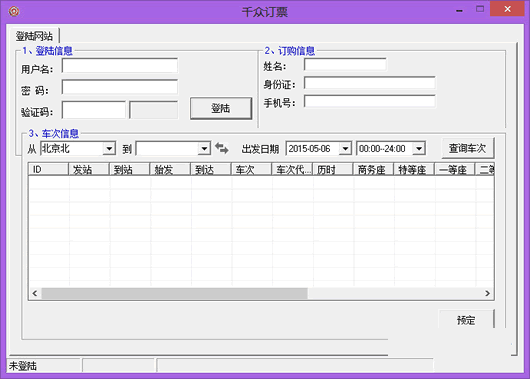530x379 pixels.
Task: Open the 出发日期 date dropdown
Action: 345,148
